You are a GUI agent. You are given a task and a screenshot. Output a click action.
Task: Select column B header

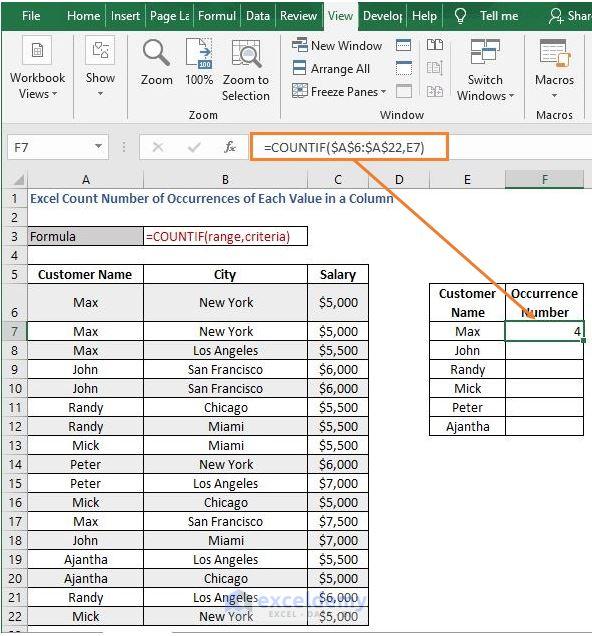click(x=225, y=180)
